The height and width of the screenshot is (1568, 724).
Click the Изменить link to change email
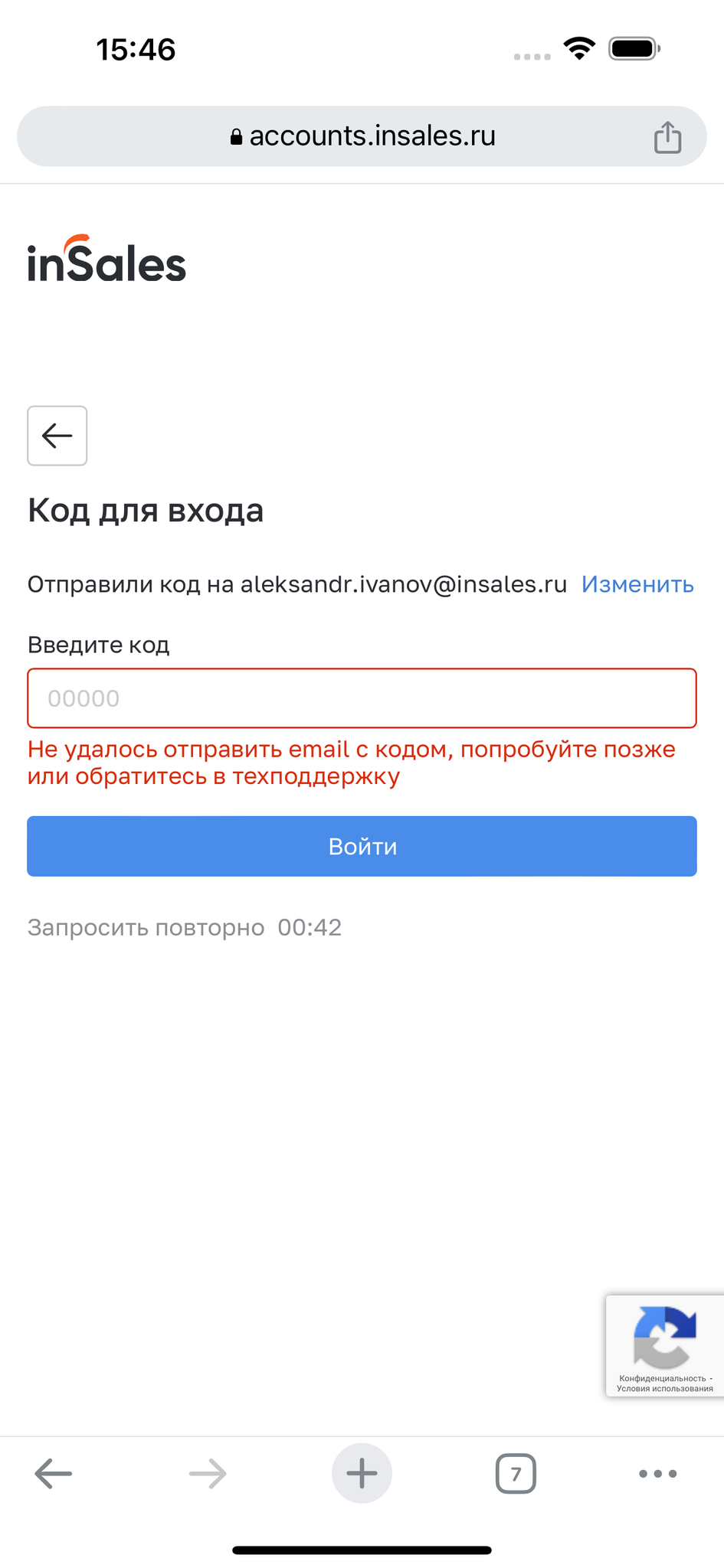click(637, 584)
